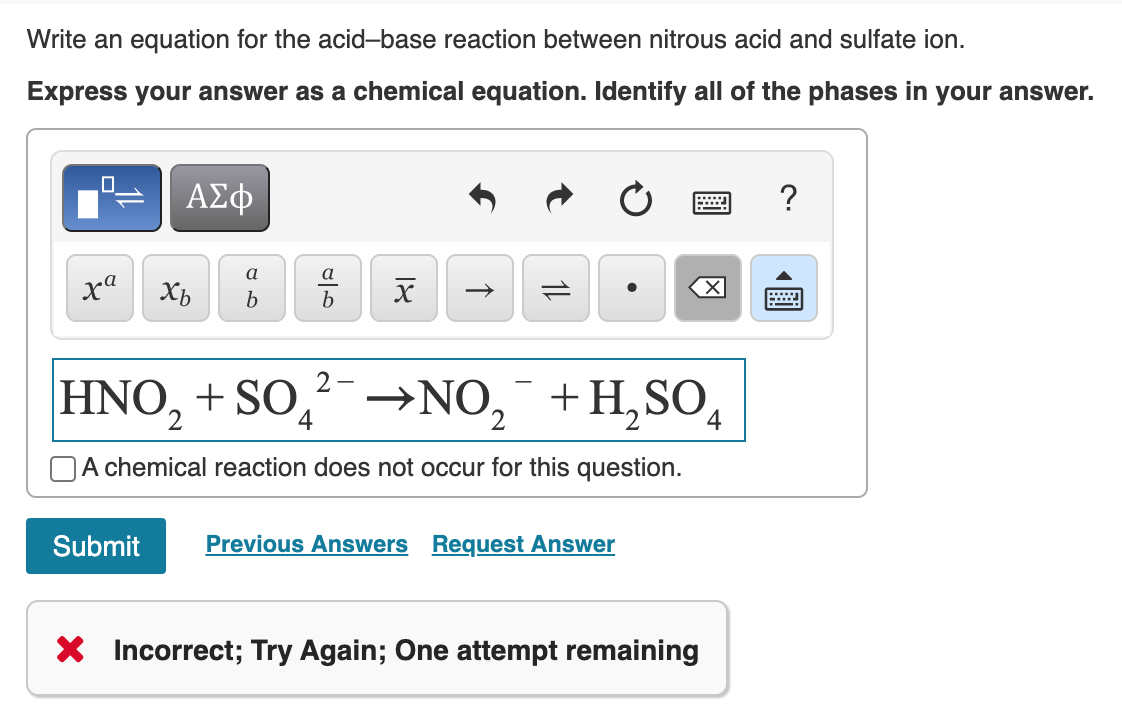Screen dimensions: 1122x710
Task: Insert a subscript template
Action: (176, 288)
